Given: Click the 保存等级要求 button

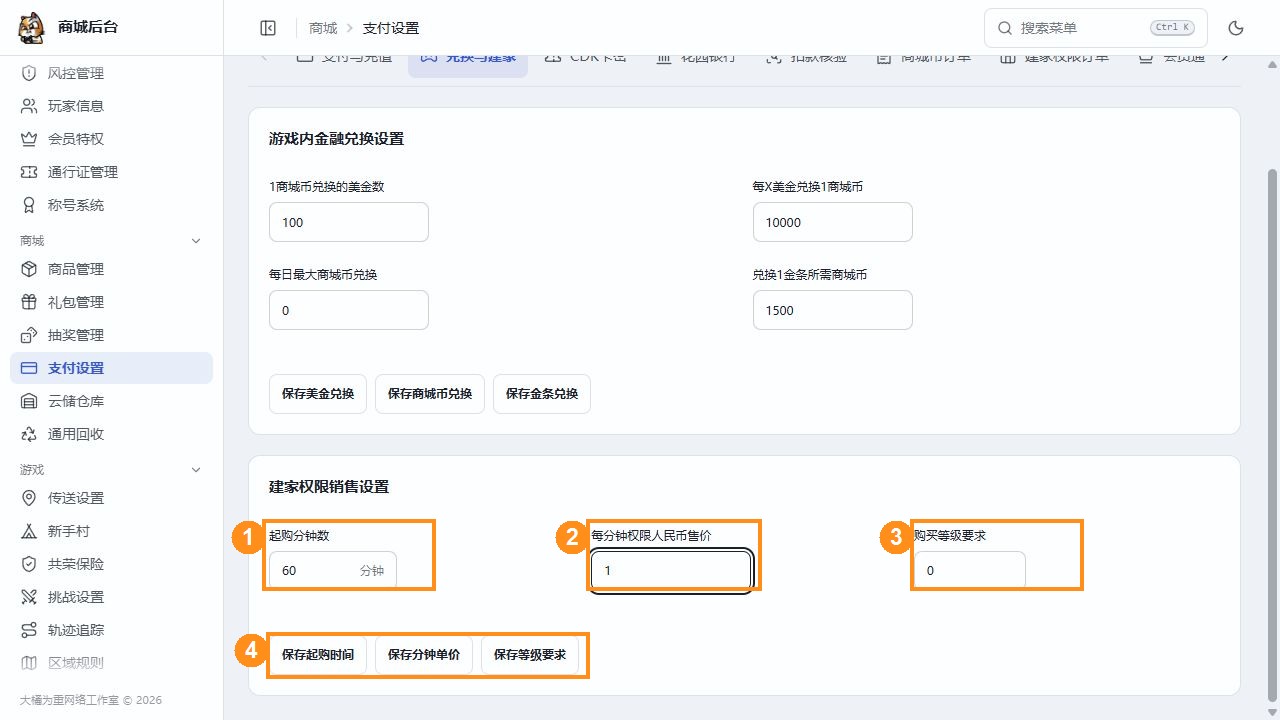Looking at the screenshot, I should [x=530, y=655].
